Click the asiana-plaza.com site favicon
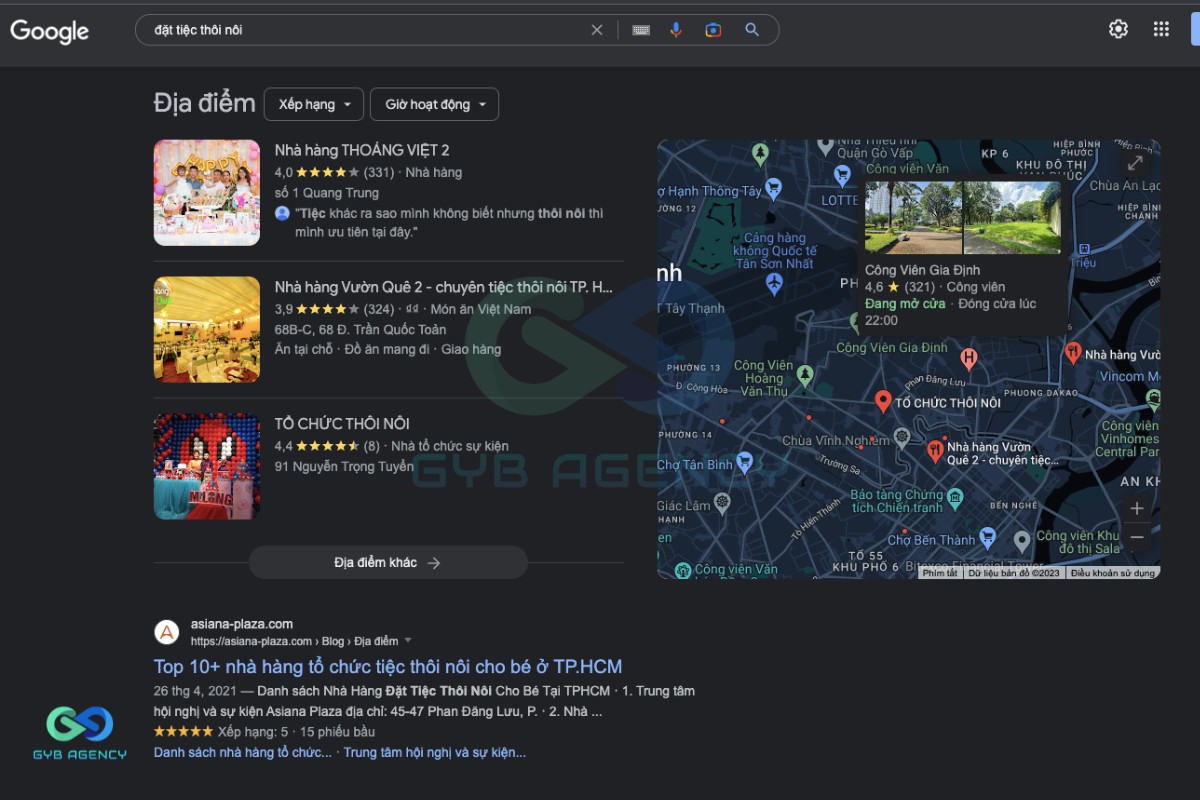The image size is (1200, 800). tap(167, 632)
